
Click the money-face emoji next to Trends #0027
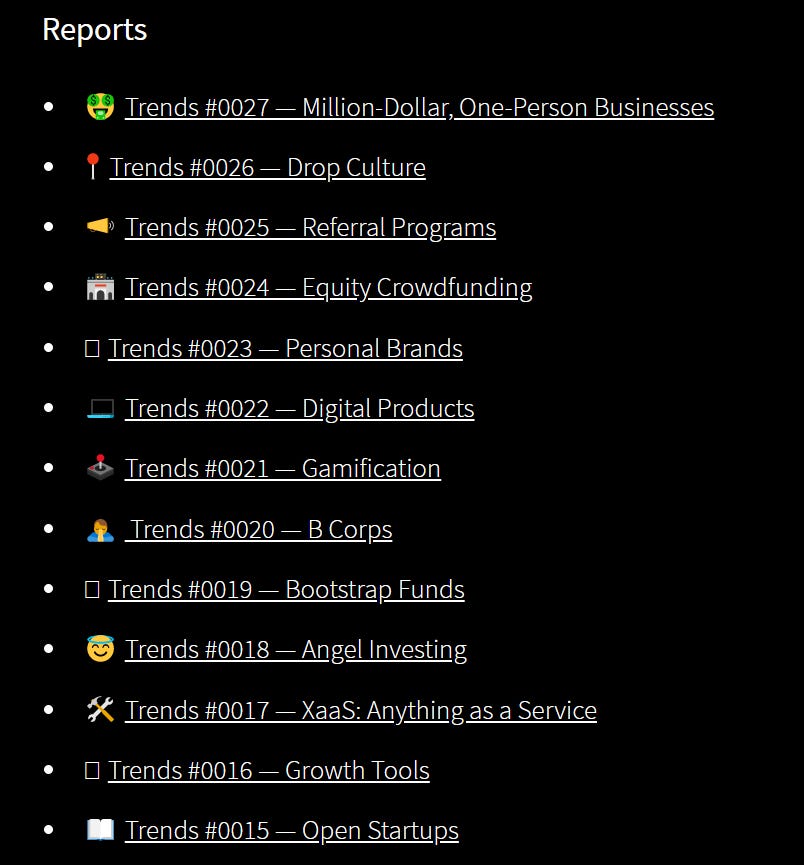tap(101, 107)
